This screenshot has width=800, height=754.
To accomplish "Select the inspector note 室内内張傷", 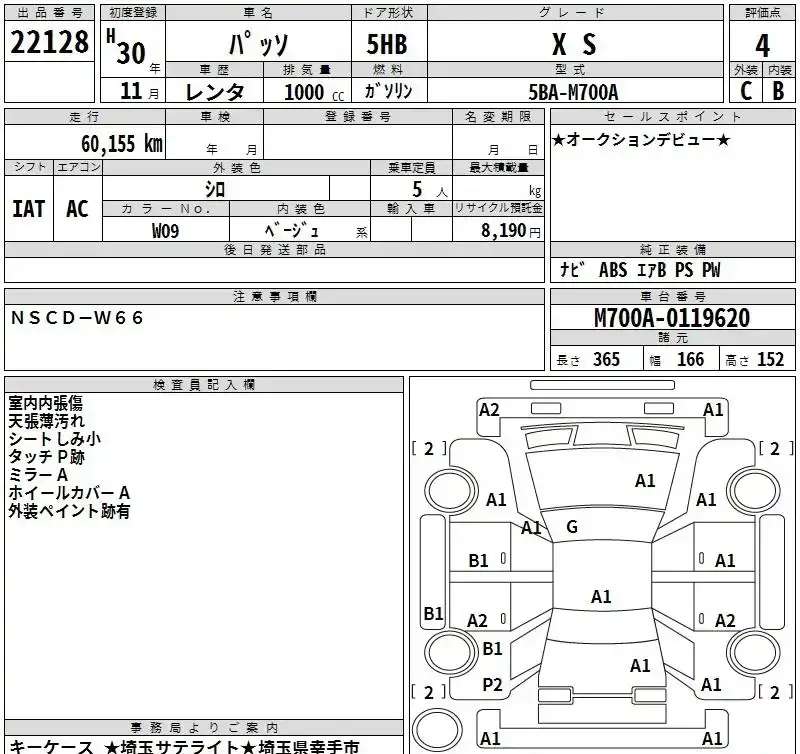I will (45, 403).
